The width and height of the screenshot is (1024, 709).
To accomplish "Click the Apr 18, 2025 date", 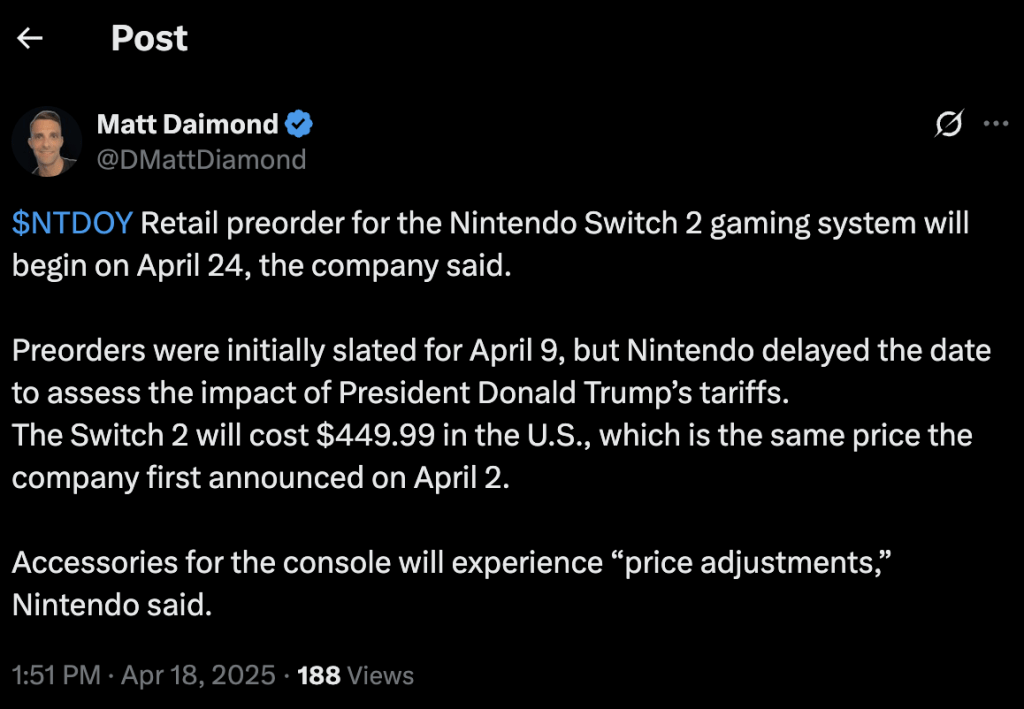I will tap(198, 675).
